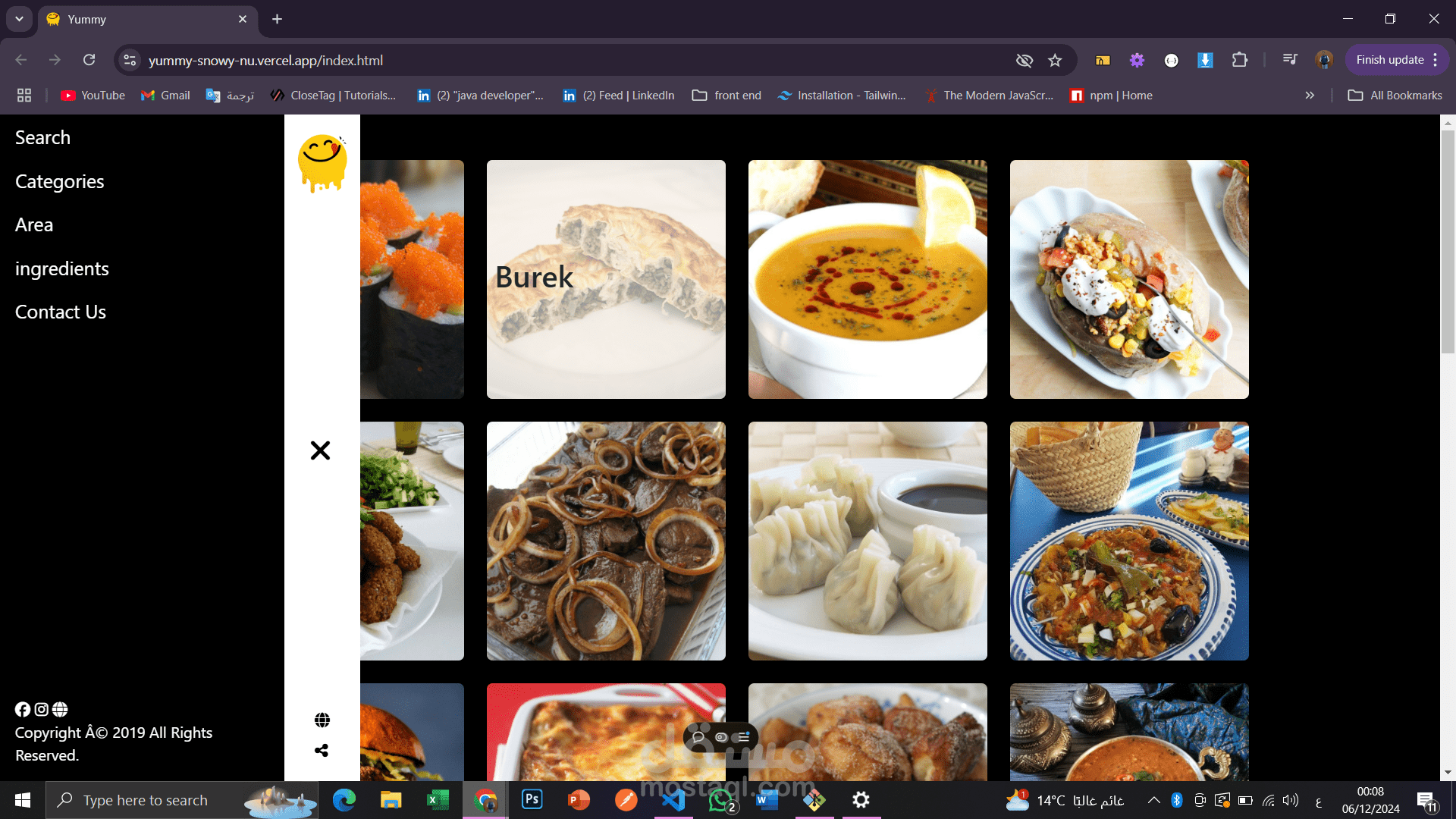Open the Facebook icon in footer
1456x819 pixels.
(23, 709)
